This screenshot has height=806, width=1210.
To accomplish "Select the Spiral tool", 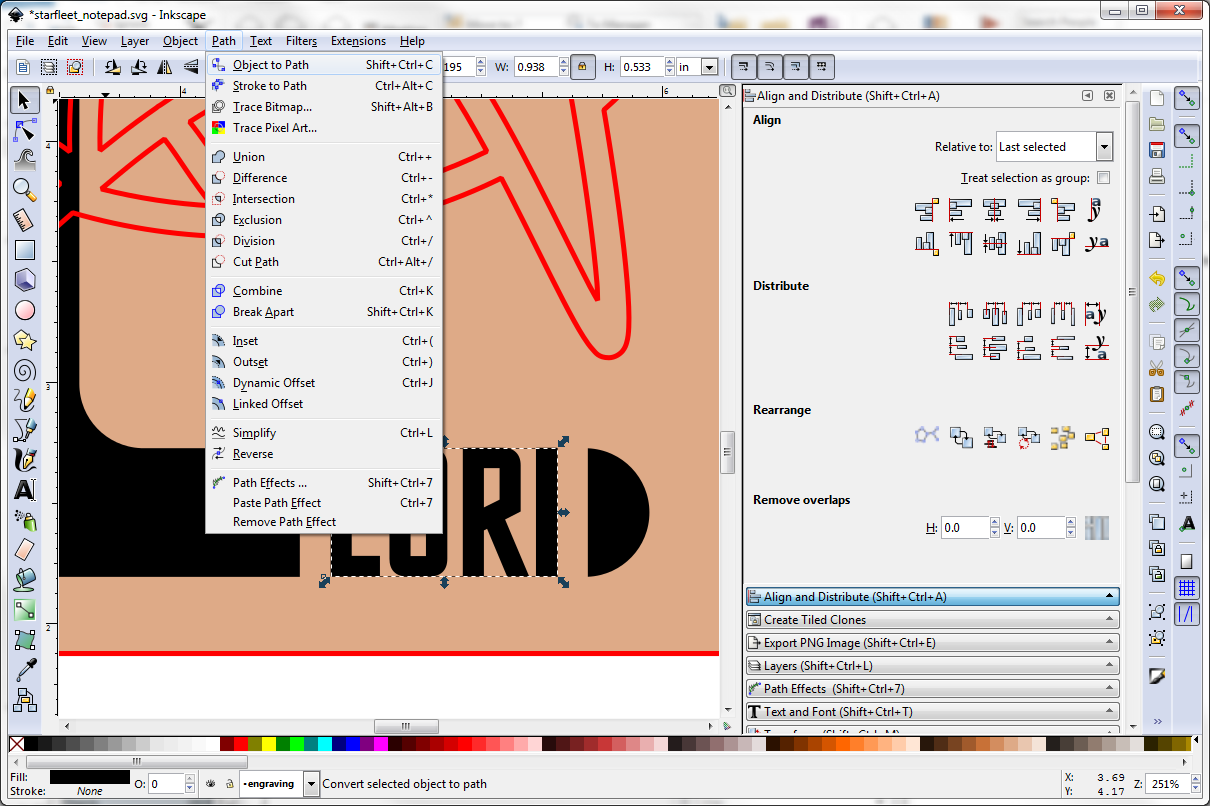I will click(x=25, y=370).
